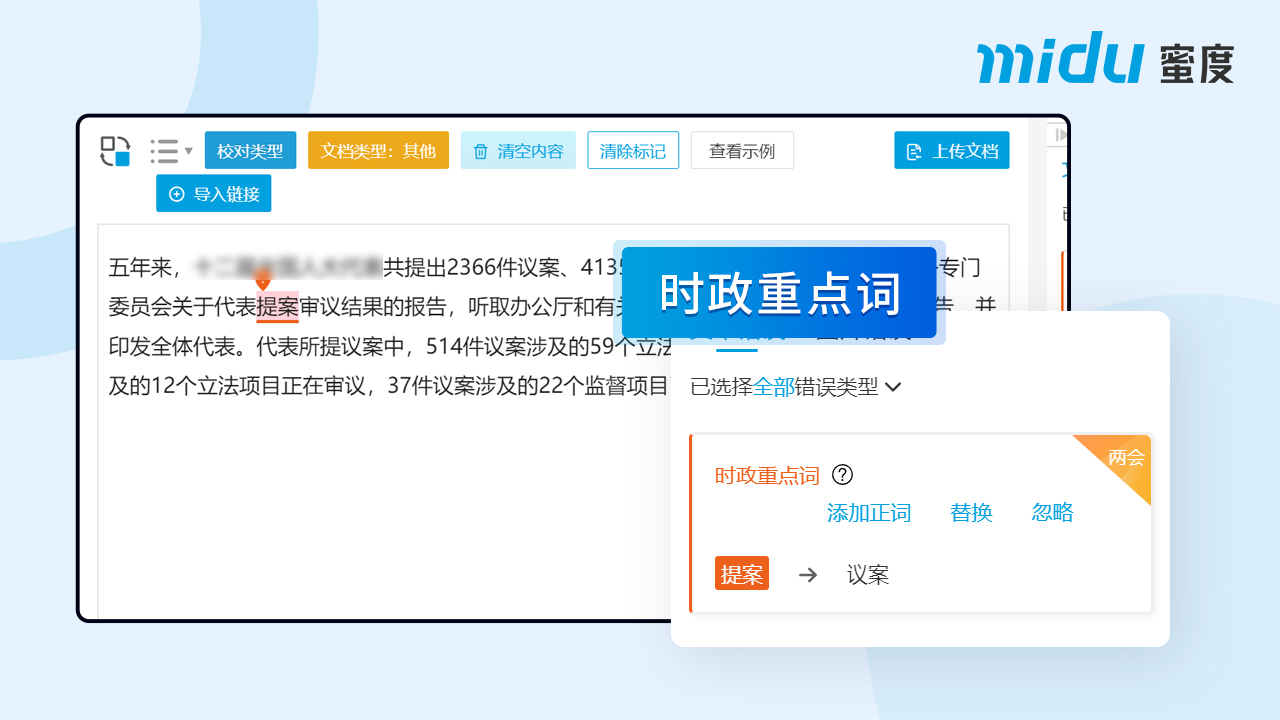1280x720 pixels.
Task: Click the plus icon in 导入链接
Action: point(177,194)
